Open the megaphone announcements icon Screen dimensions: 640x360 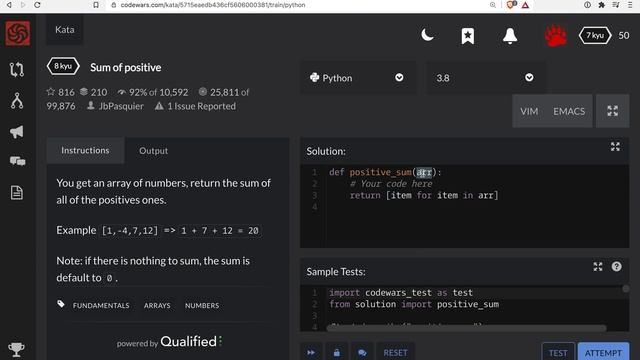[x=17, y=132]
